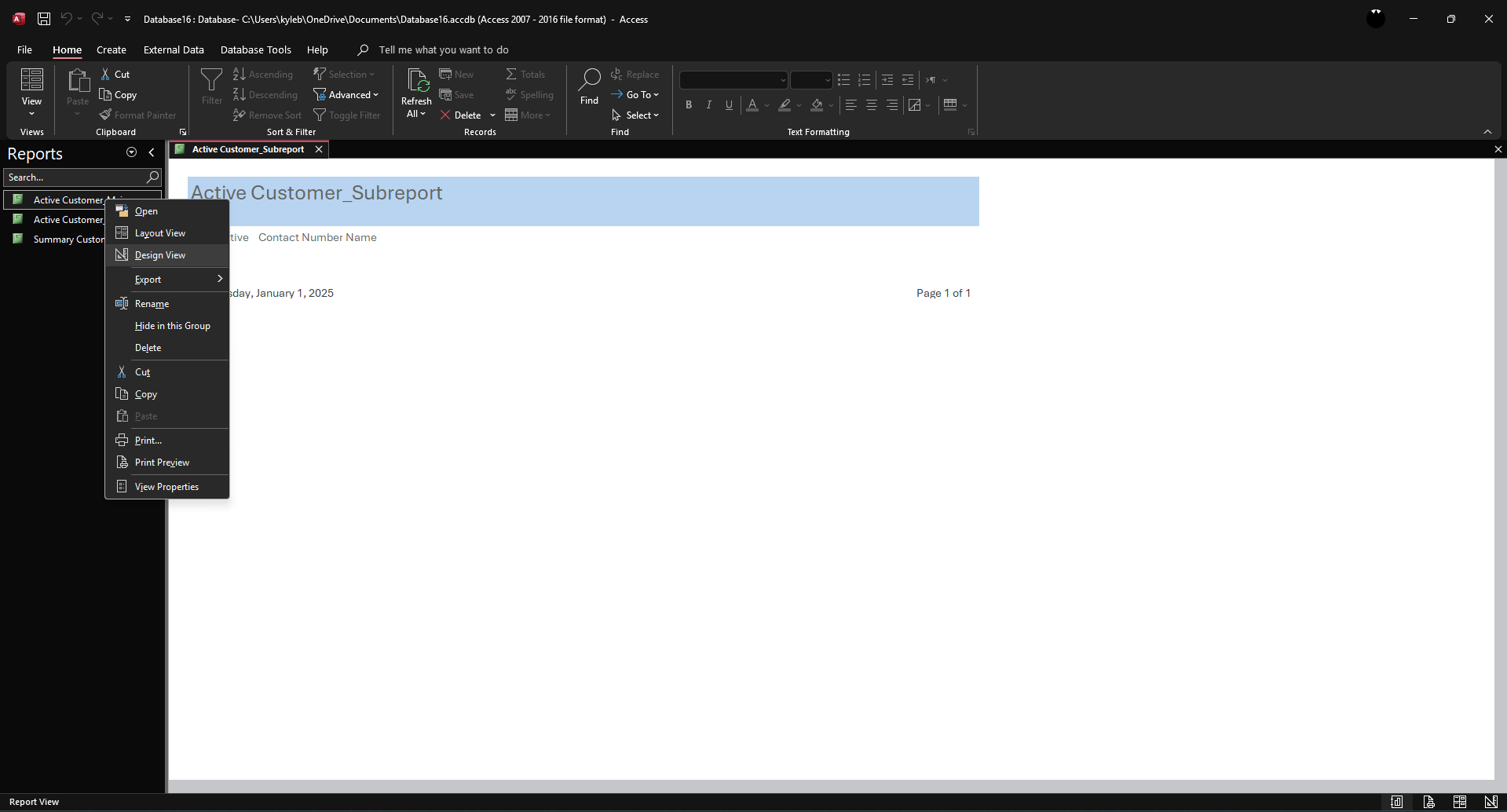Screen dimensions: 1507x812
Task: Open the font size combo box
Action: [811, 80]
